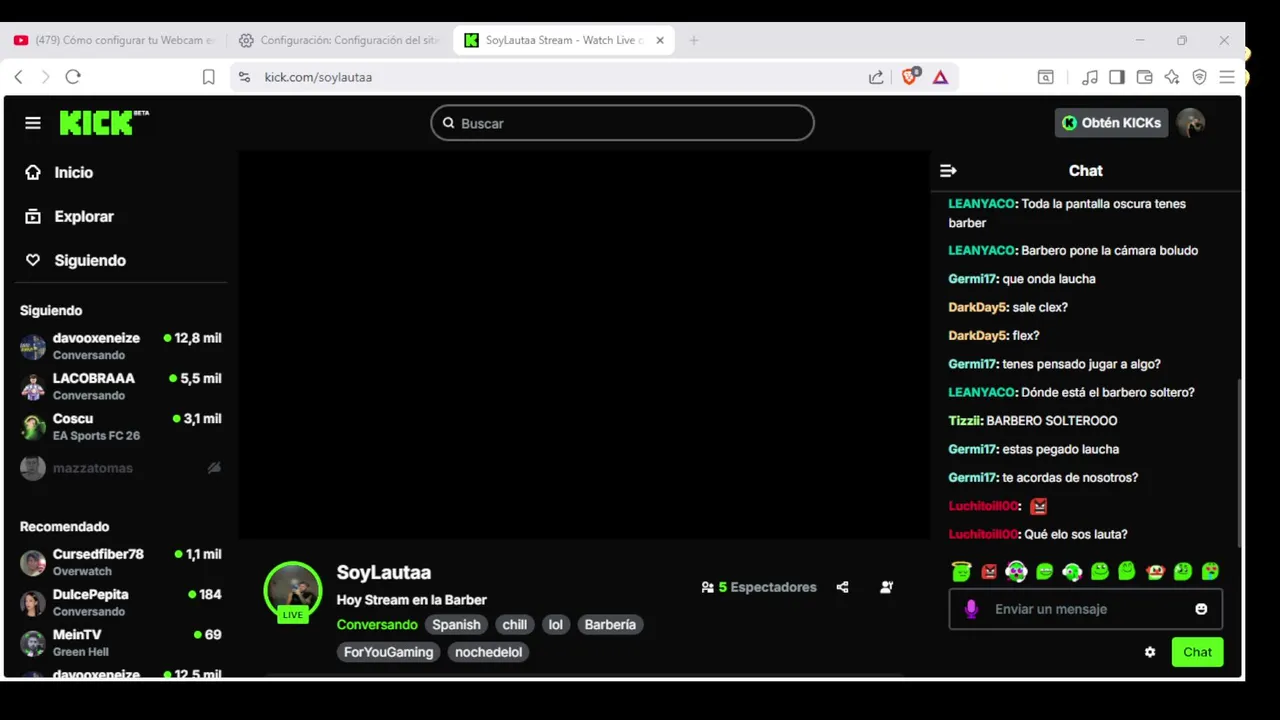Focus the Buscar search field
The width and height of the screenshot is (1280, 720).
pyautogui.click(x=622, y=123)
